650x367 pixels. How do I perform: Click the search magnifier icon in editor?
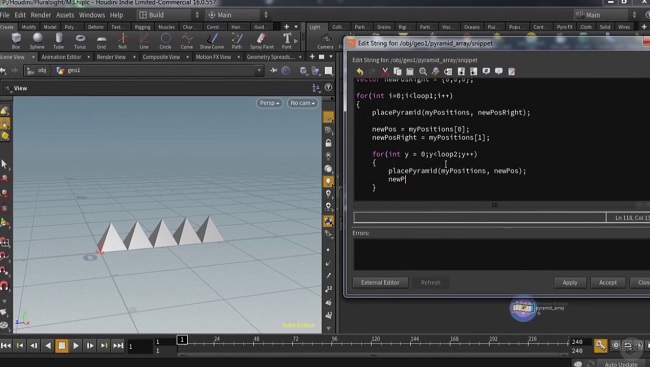coord(423,71)
